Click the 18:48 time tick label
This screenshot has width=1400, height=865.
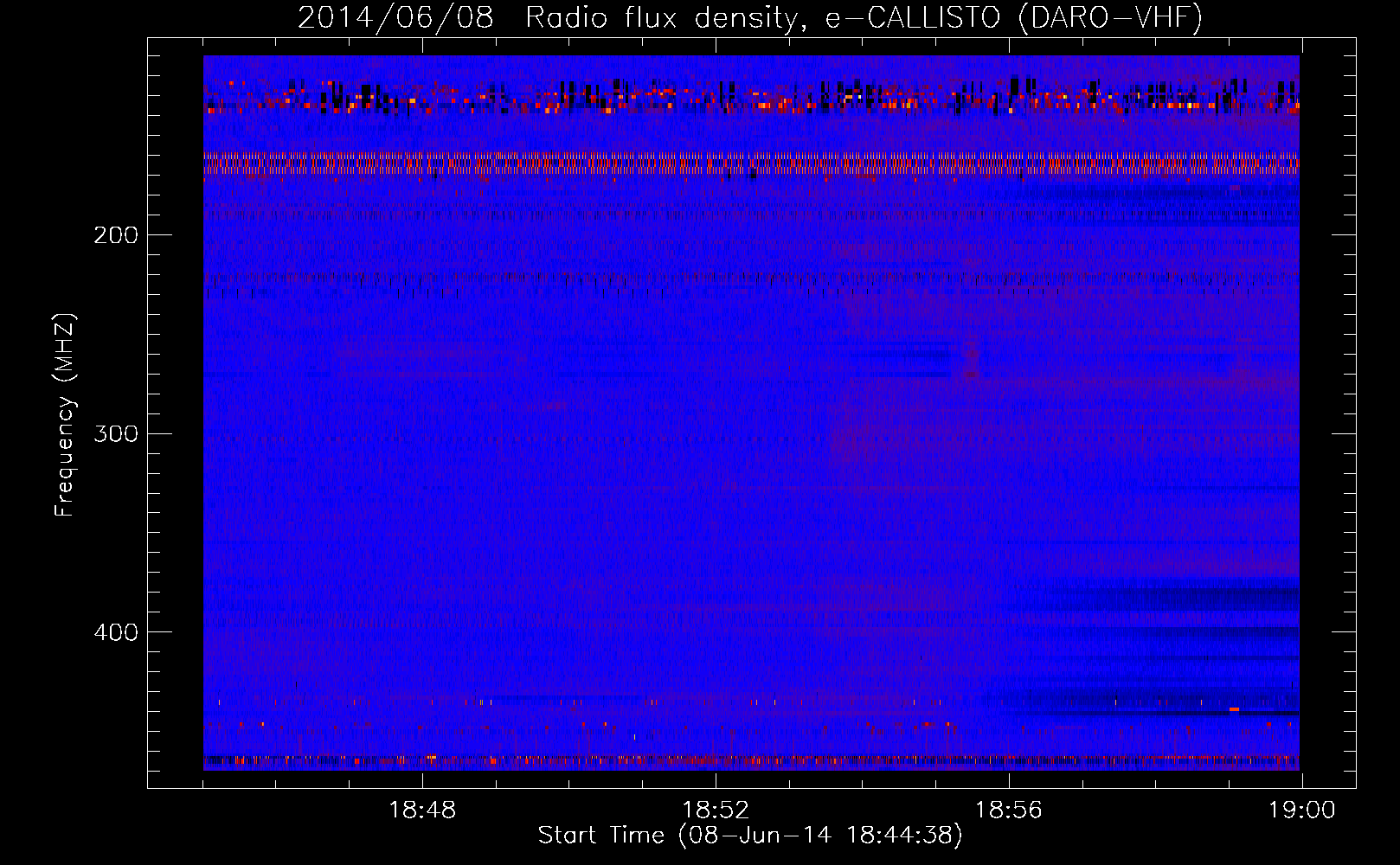click(422, 811)
